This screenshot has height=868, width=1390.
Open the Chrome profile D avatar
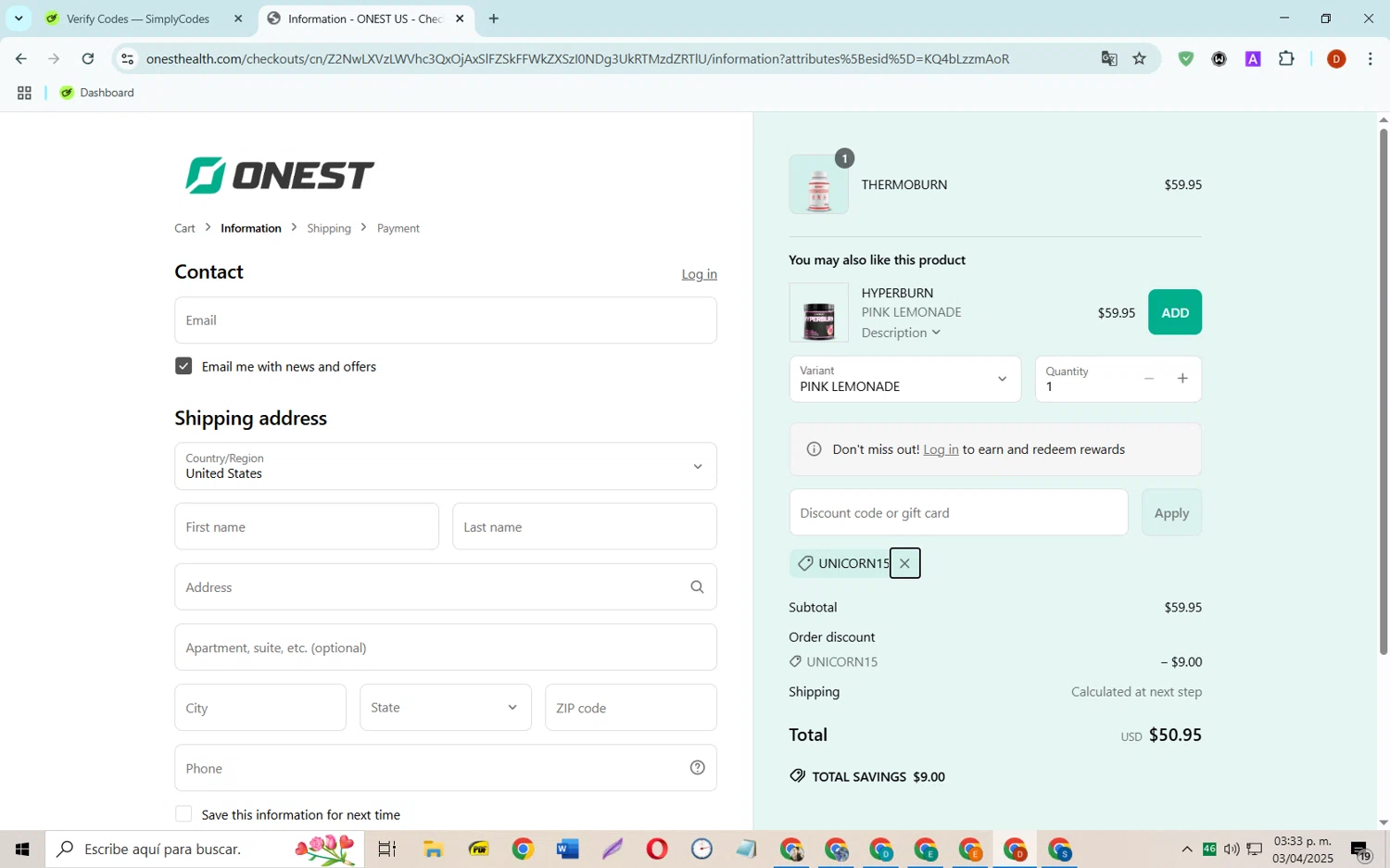1335,59
